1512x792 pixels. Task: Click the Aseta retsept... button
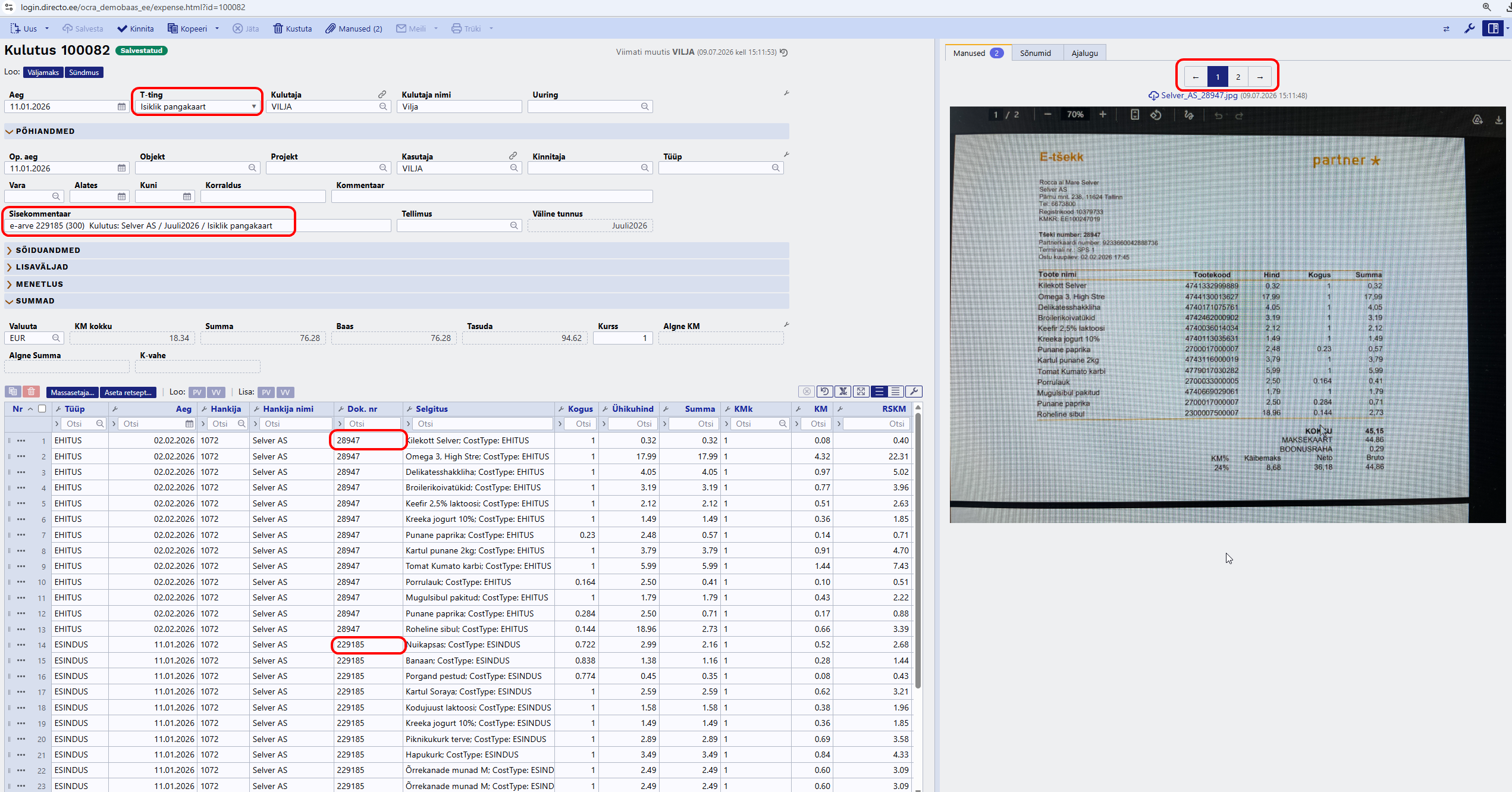(128, 392)
